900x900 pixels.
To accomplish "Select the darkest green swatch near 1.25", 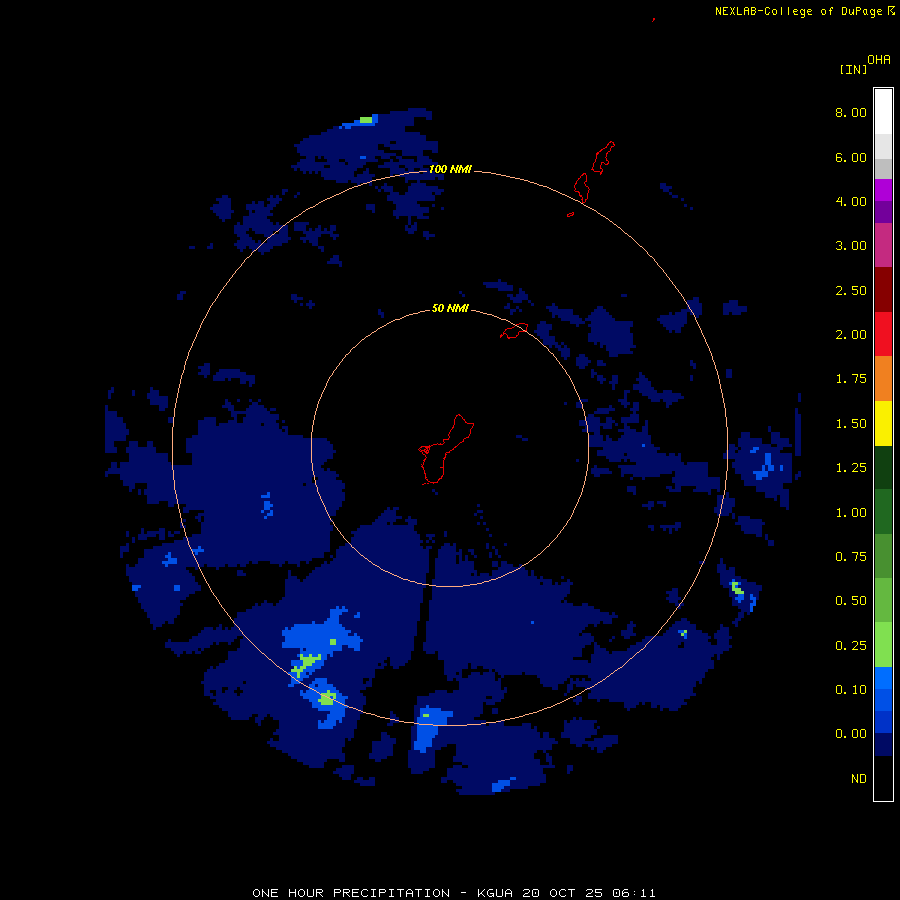I will click(x=883, y=467).
